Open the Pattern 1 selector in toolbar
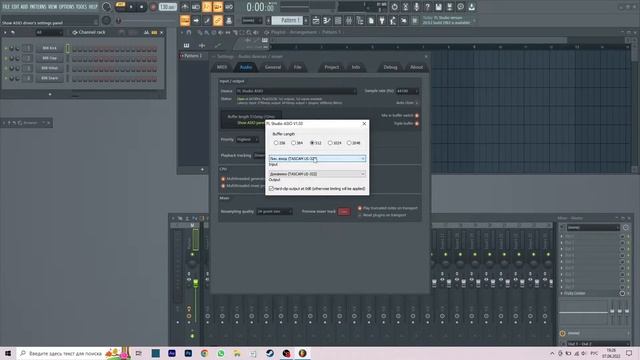Viewport: 640px width, 360px height. pyautogui.click(x=287, y=20)
